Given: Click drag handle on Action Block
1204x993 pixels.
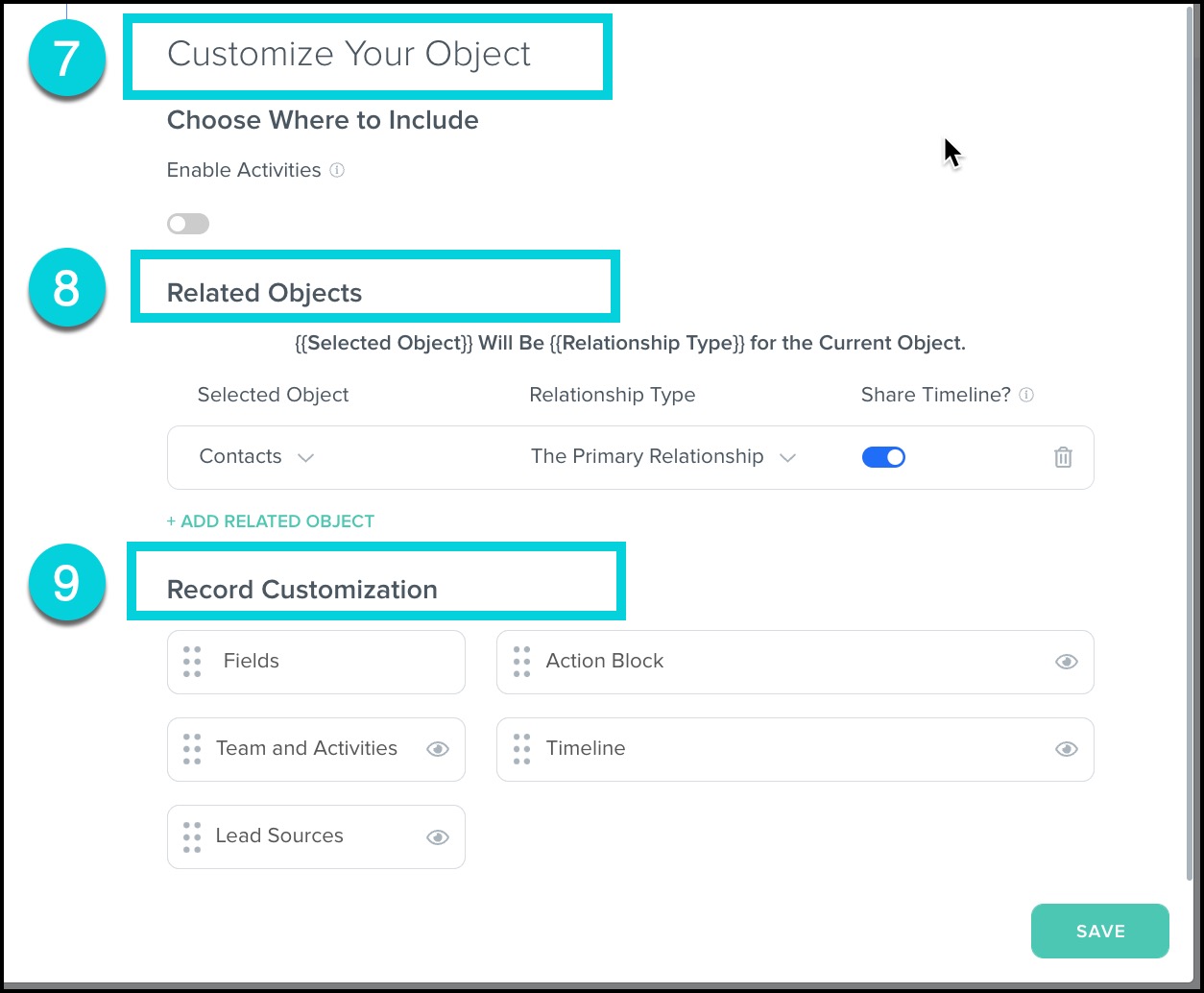Looking at the screenshot, I should click(x=521, y=662).
